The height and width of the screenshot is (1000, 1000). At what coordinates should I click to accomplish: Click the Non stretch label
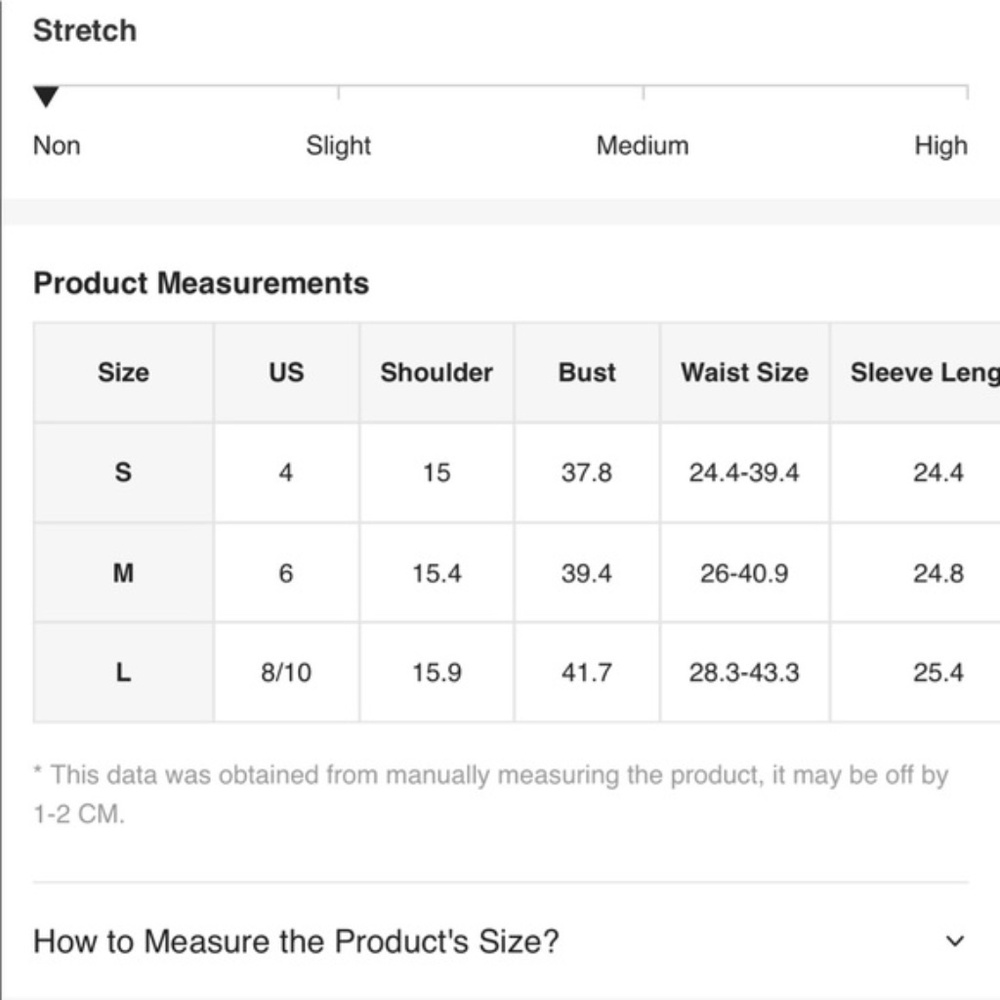(x=57, y=146)
